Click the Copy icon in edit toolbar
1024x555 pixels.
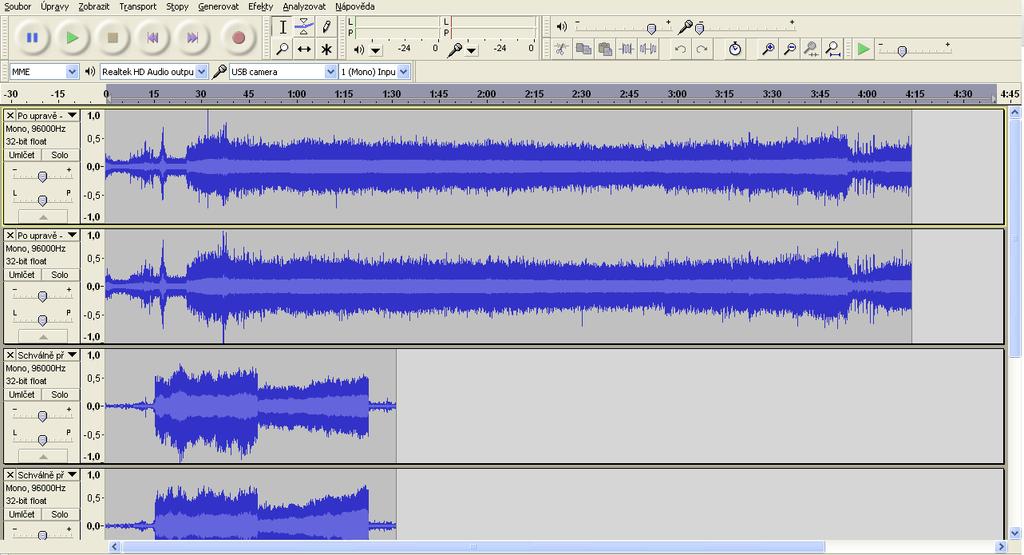click(583, 49)
